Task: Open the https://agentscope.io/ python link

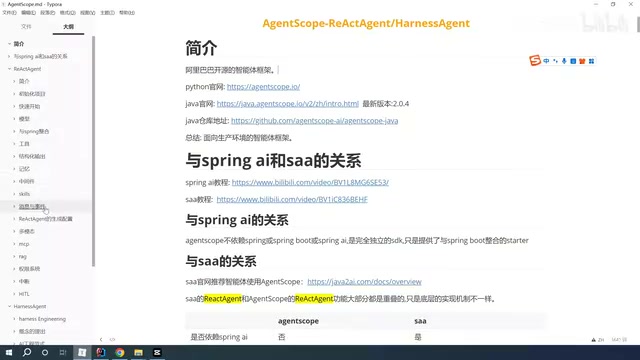Action: pos(263,87)
